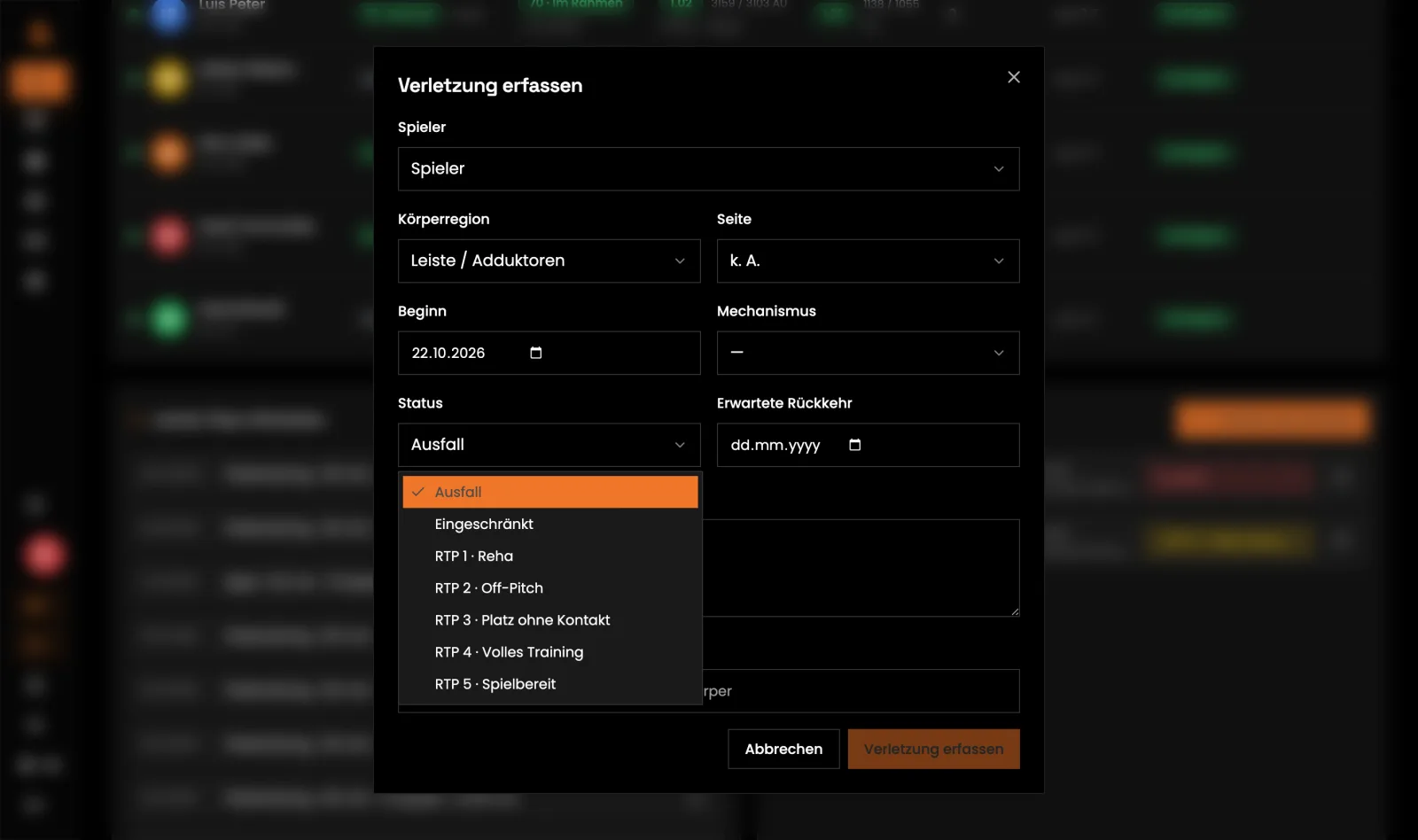Choose RTP 5 · Spielbereit option
The width and height of the screenshot is (1418, 840).
click(x=550, y=684)
